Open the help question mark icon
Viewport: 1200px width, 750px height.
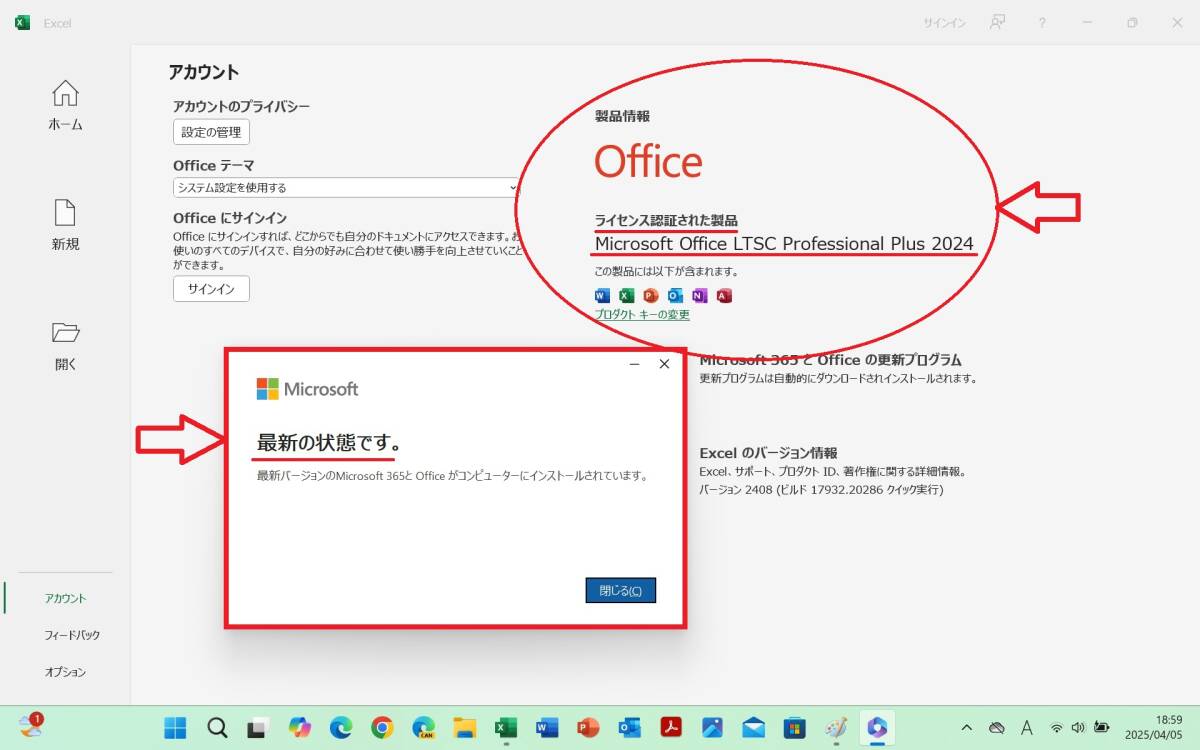pyautogui.click(x=1042, y=22)
